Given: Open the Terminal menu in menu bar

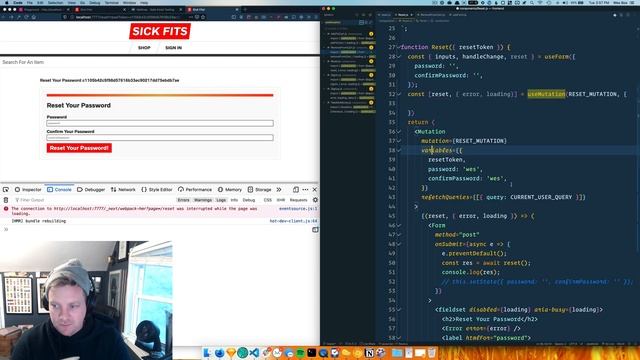Looking at the screenshot, I should click(111, 2).
